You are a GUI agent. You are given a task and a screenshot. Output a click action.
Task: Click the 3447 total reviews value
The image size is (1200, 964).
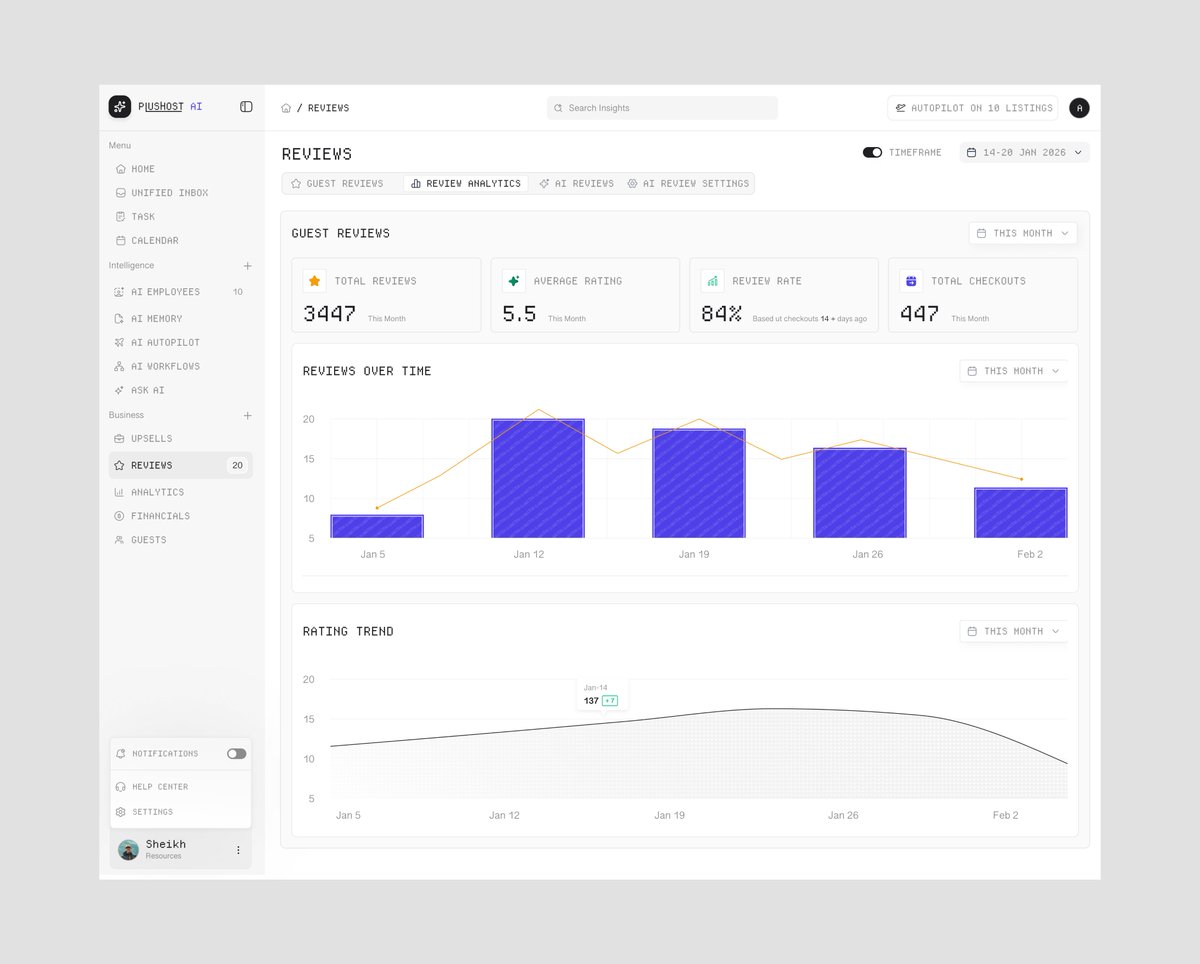(329, 314)
